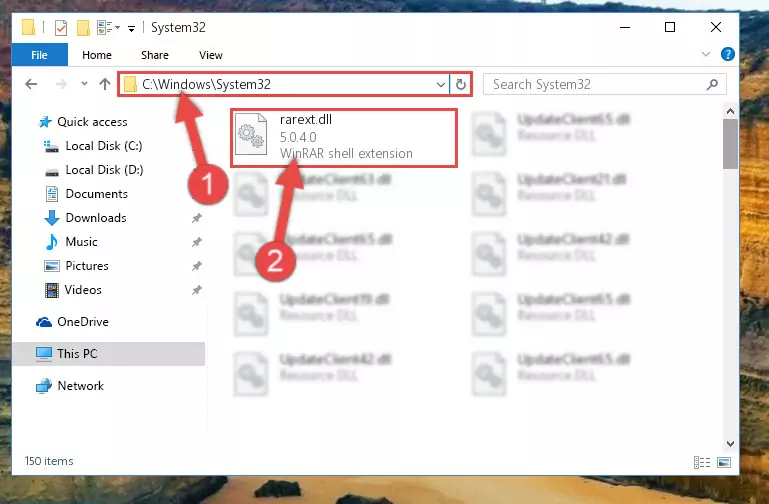Click the pin icon next to Videos
The width and height of the screenshot is (769, 504).
click(x=197, y=290)
